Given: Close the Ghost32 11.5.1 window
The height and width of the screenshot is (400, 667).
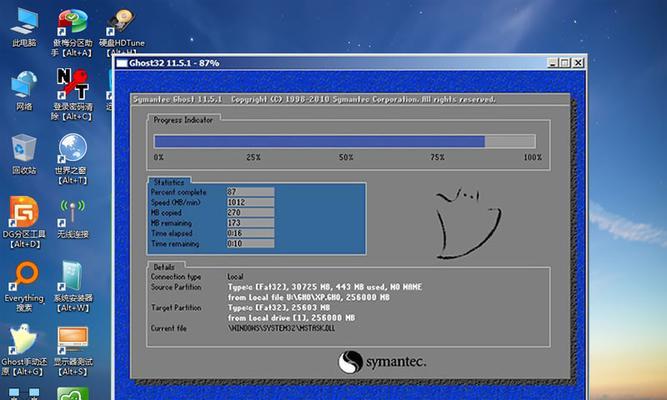Looking at the screenshot, I should 580,63.
